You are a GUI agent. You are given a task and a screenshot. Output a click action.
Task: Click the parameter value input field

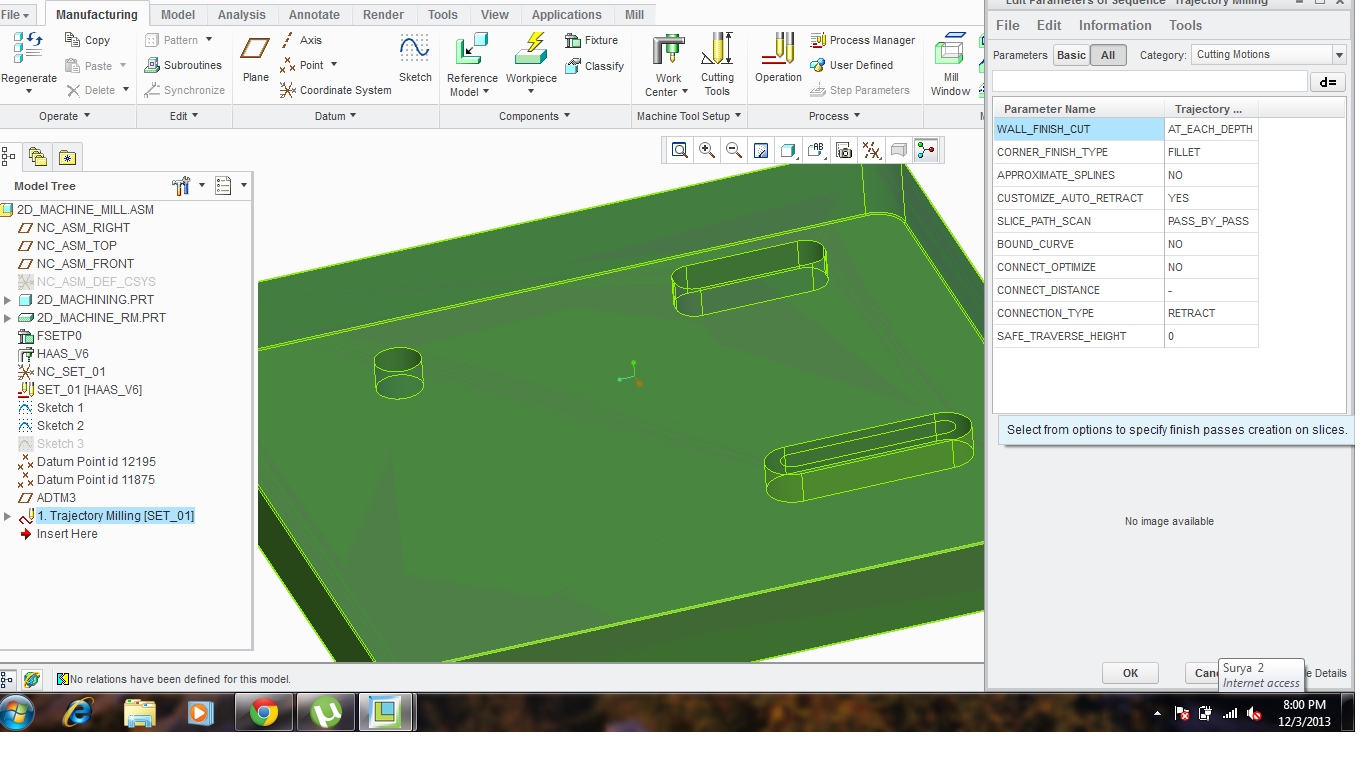1150,82
